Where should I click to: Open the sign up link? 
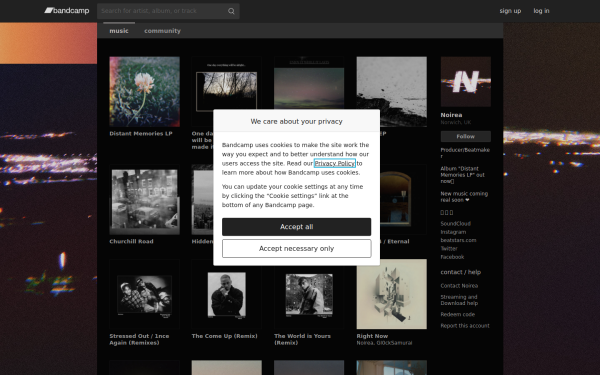510,11
